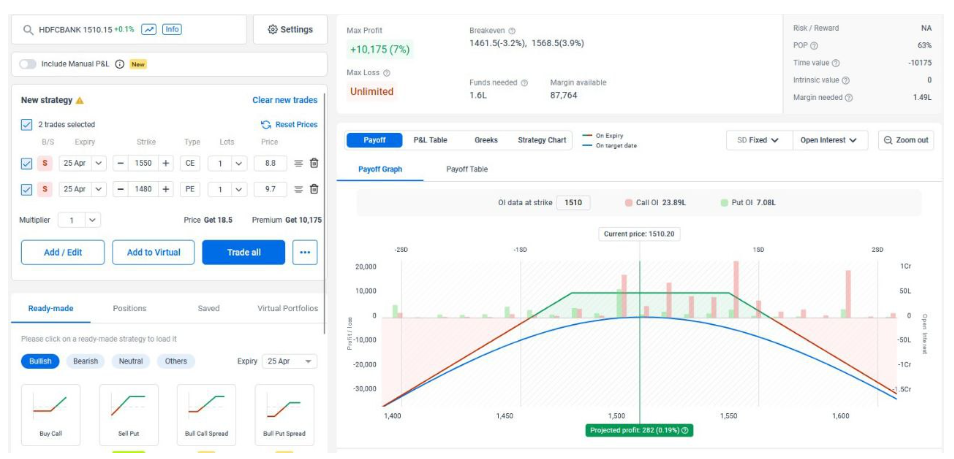
Task: Expand the Open Interest dropdown
Action: point(829,140)
